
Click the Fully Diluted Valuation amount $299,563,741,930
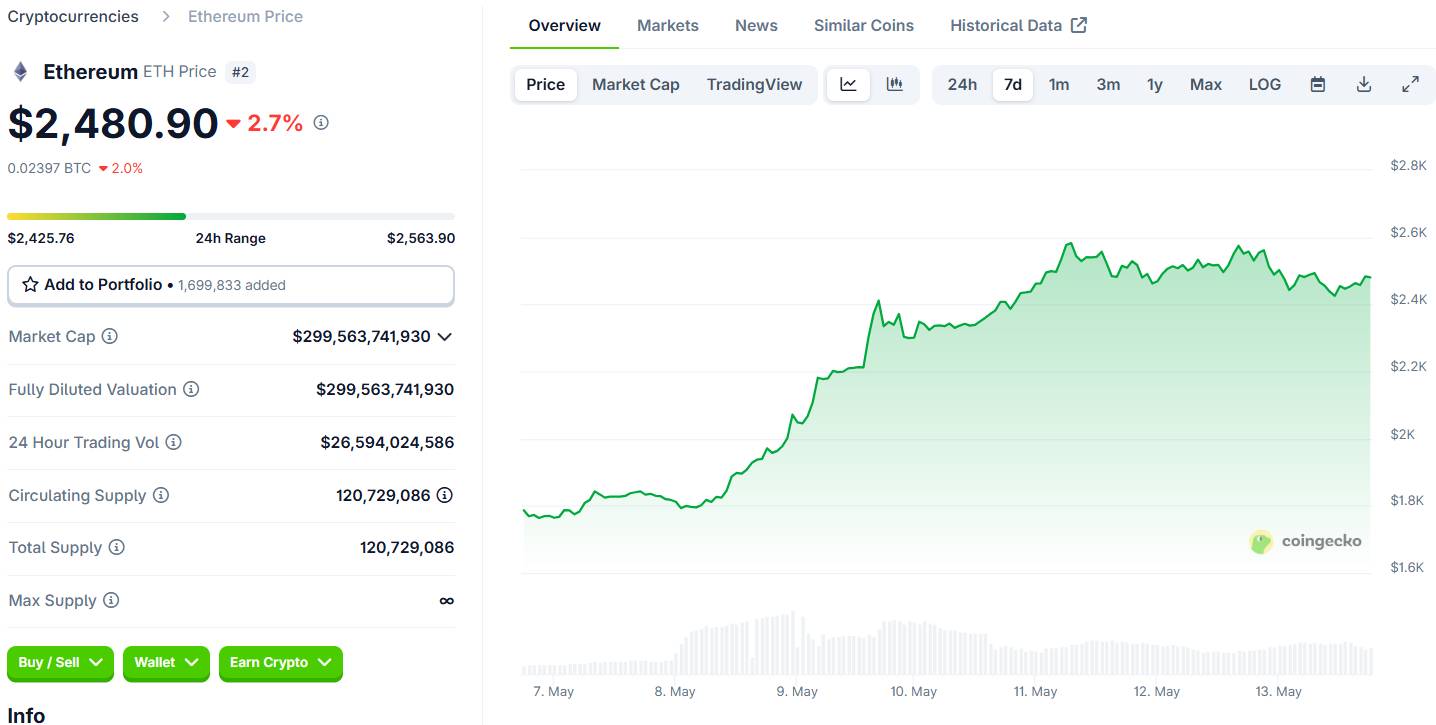pyautogui.click(x=385, y=389)
